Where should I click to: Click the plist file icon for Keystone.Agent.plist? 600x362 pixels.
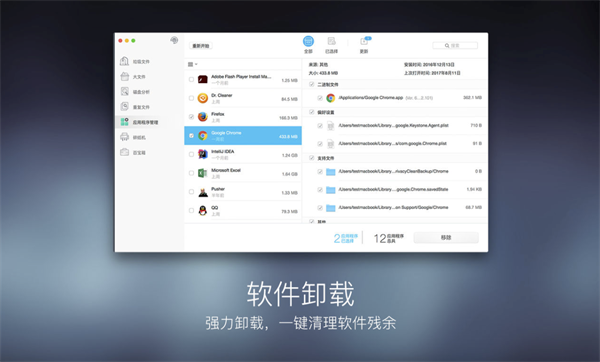coord(331,126)
